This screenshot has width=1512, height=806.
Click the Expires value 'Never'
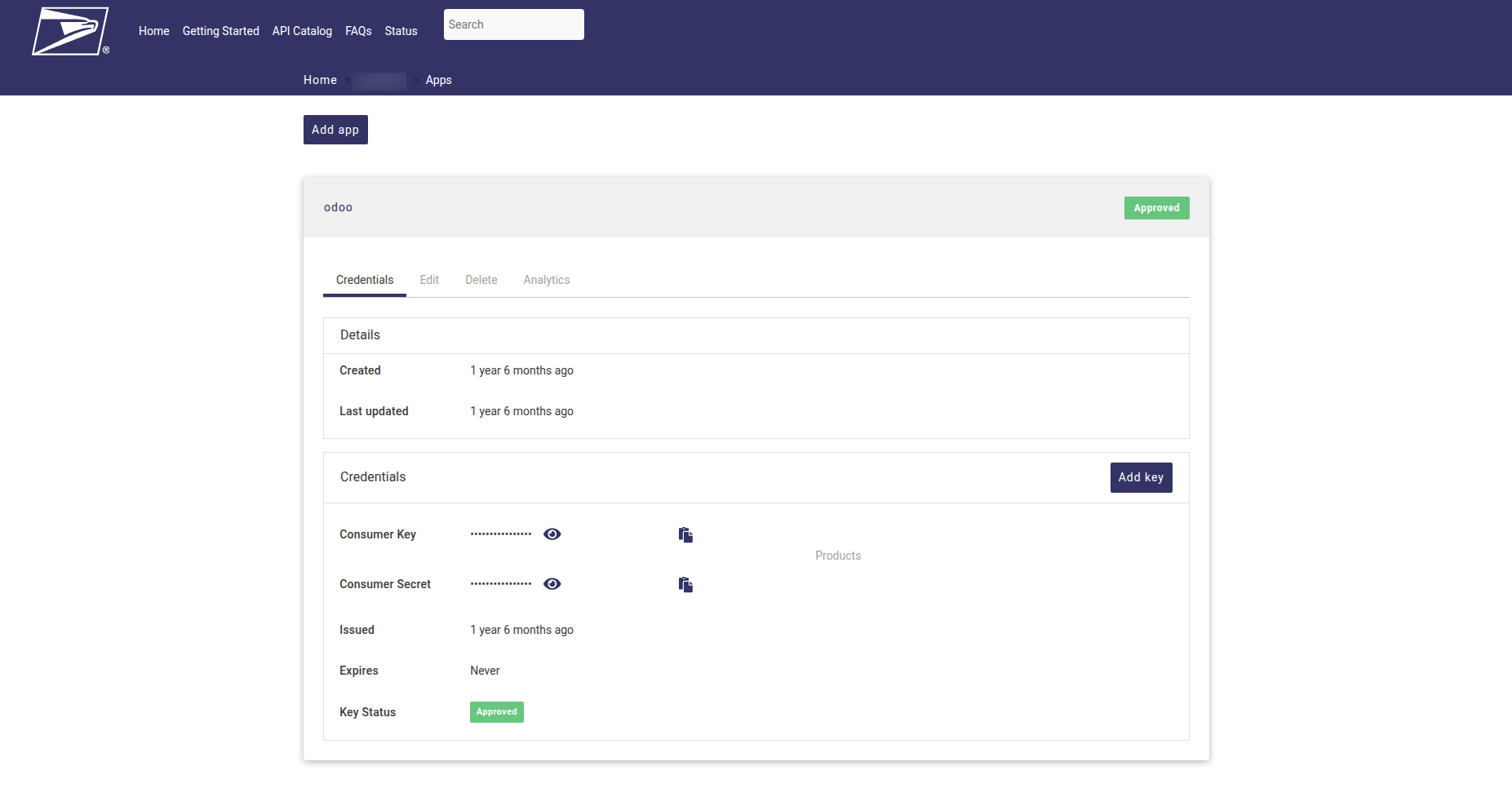tap(485, 671)
